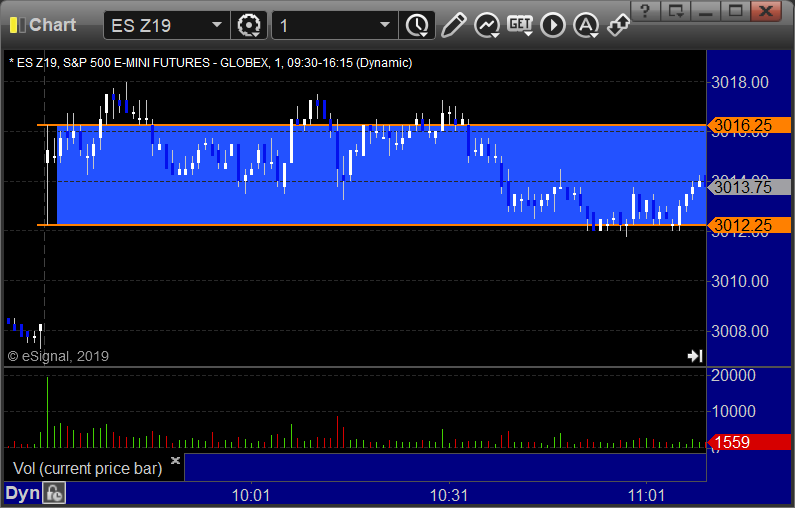This screenshot has width=795, height=508.
Task: Click the help question mark button
Action: [645, 11]
